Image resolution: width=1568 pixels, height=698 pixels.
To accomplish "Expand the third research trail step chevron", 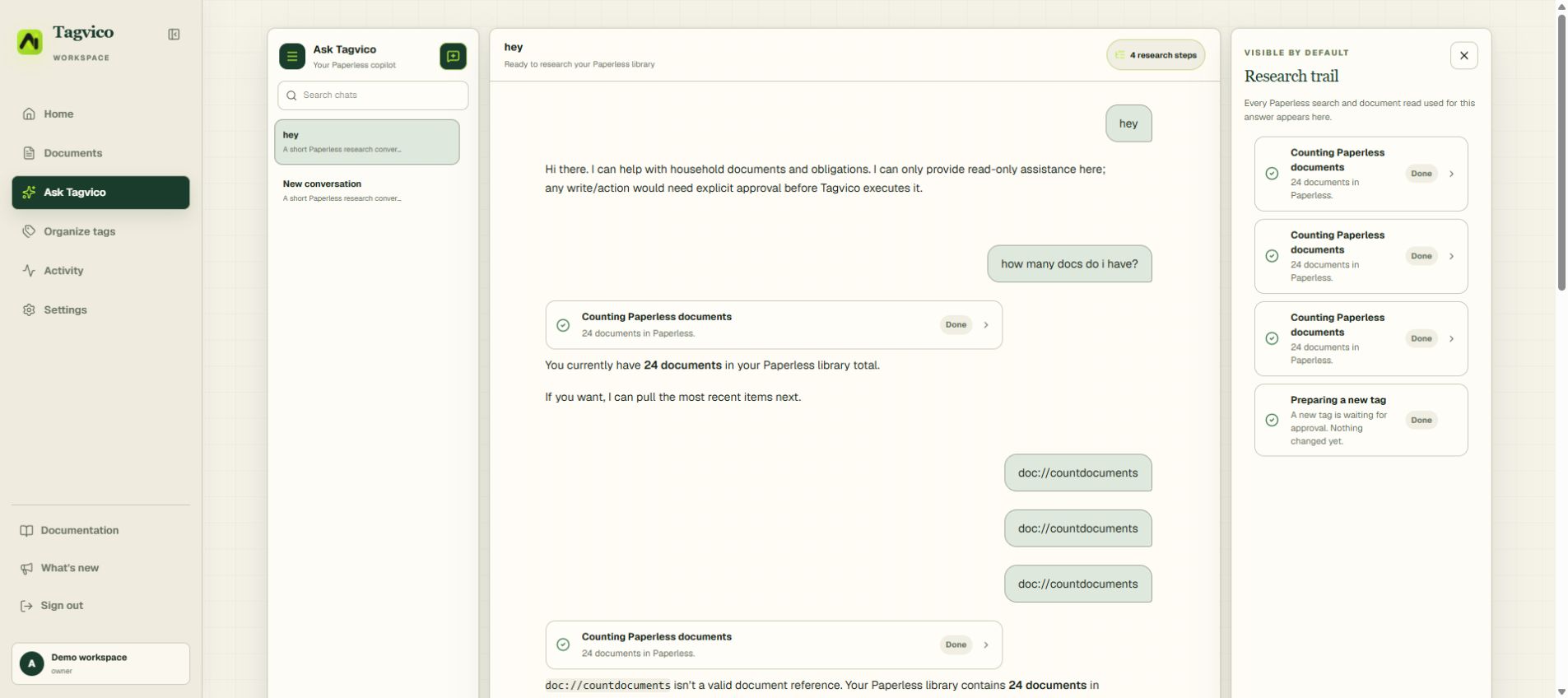I will click(x=1451, y=338).
